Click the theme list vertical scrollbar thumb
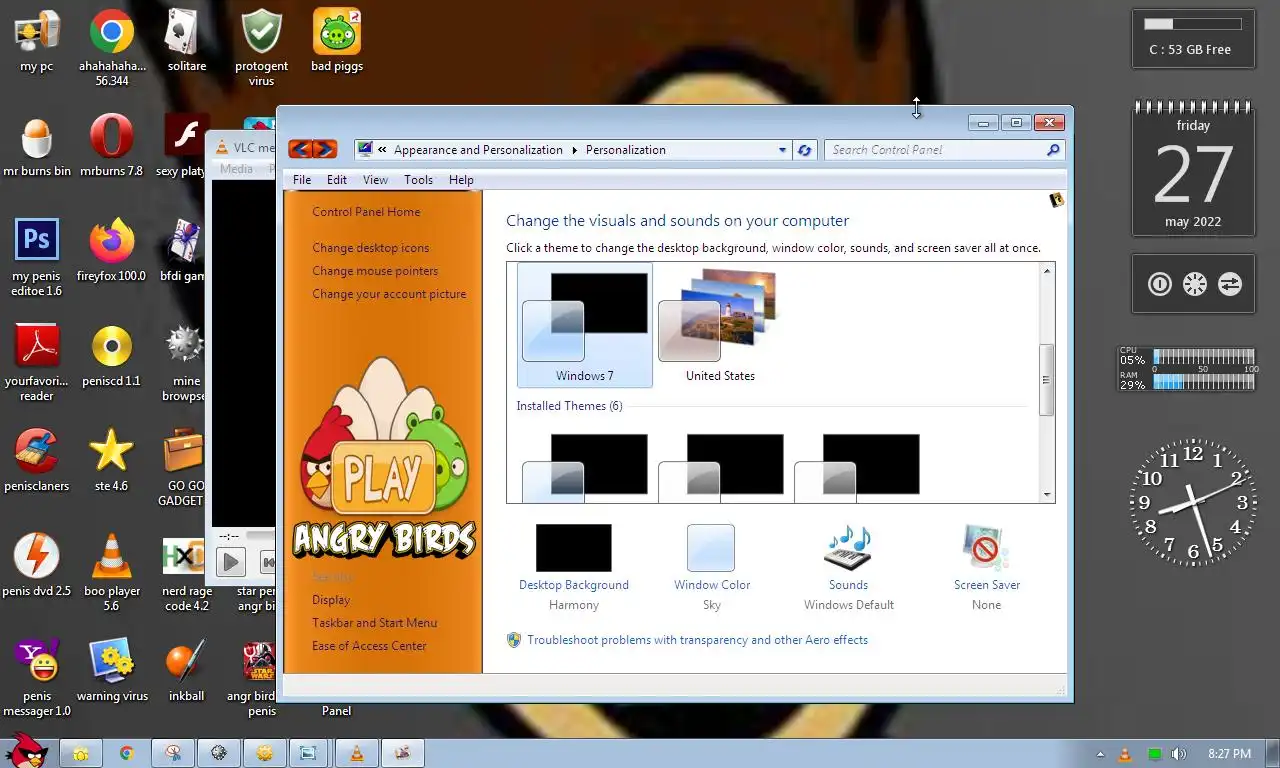1280x768 pixels. tap(1047, 380)
